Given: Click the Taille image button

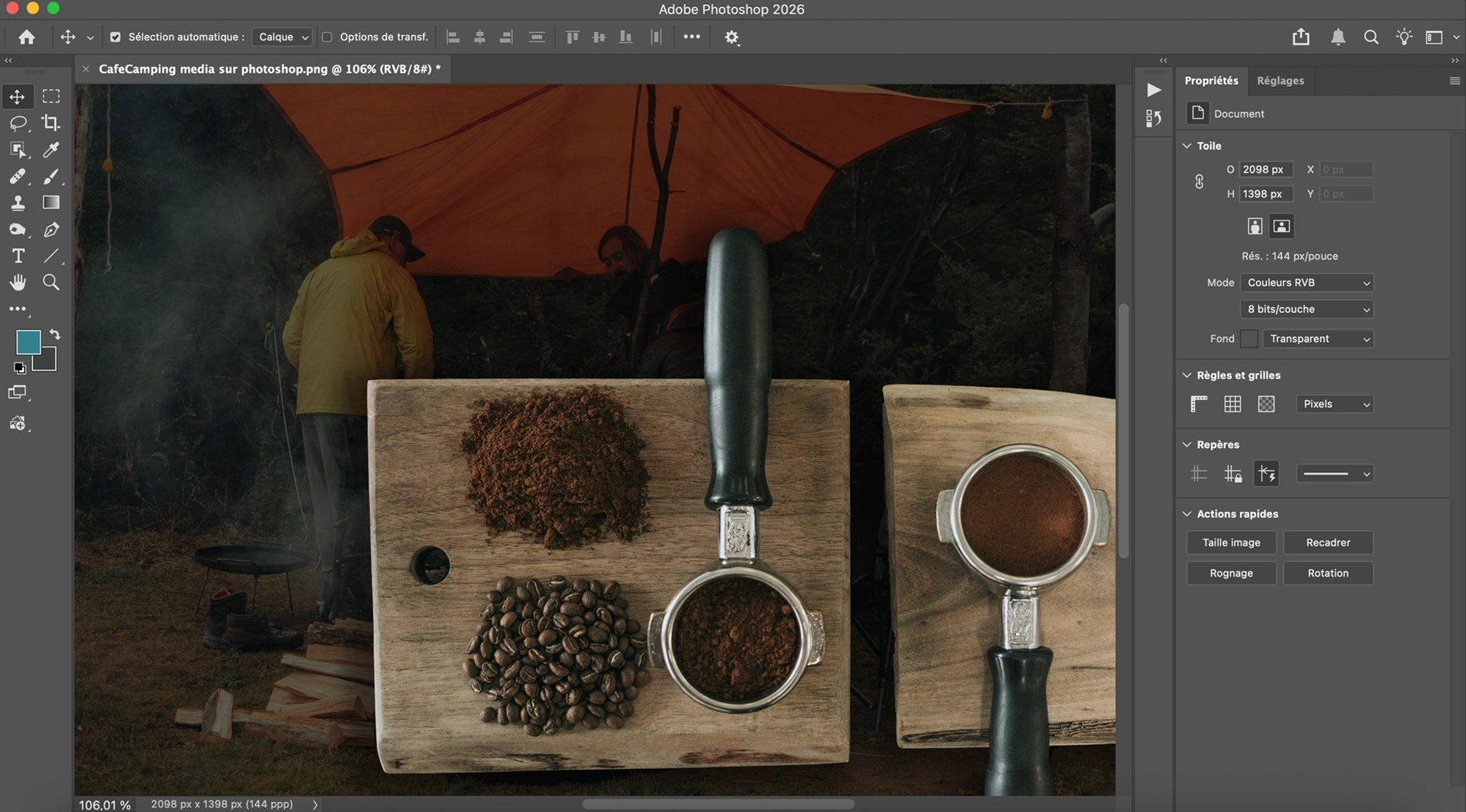Looking at the screenshot, I should coord(1231,543).
